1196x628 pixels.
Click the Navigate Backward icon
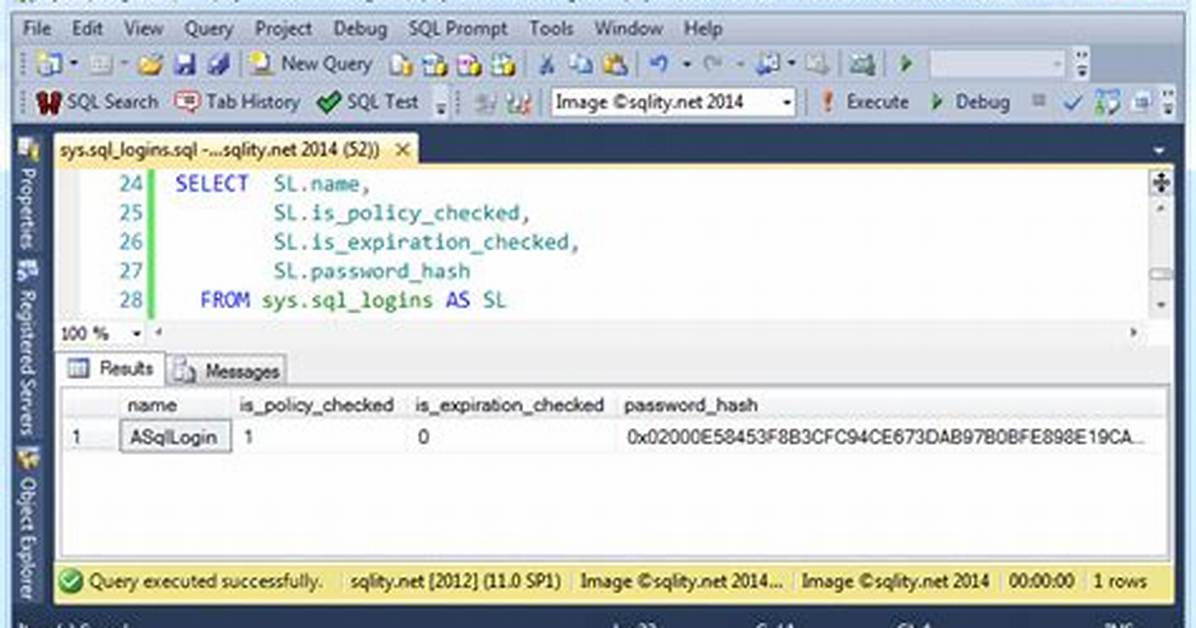(x=769, y=64)
